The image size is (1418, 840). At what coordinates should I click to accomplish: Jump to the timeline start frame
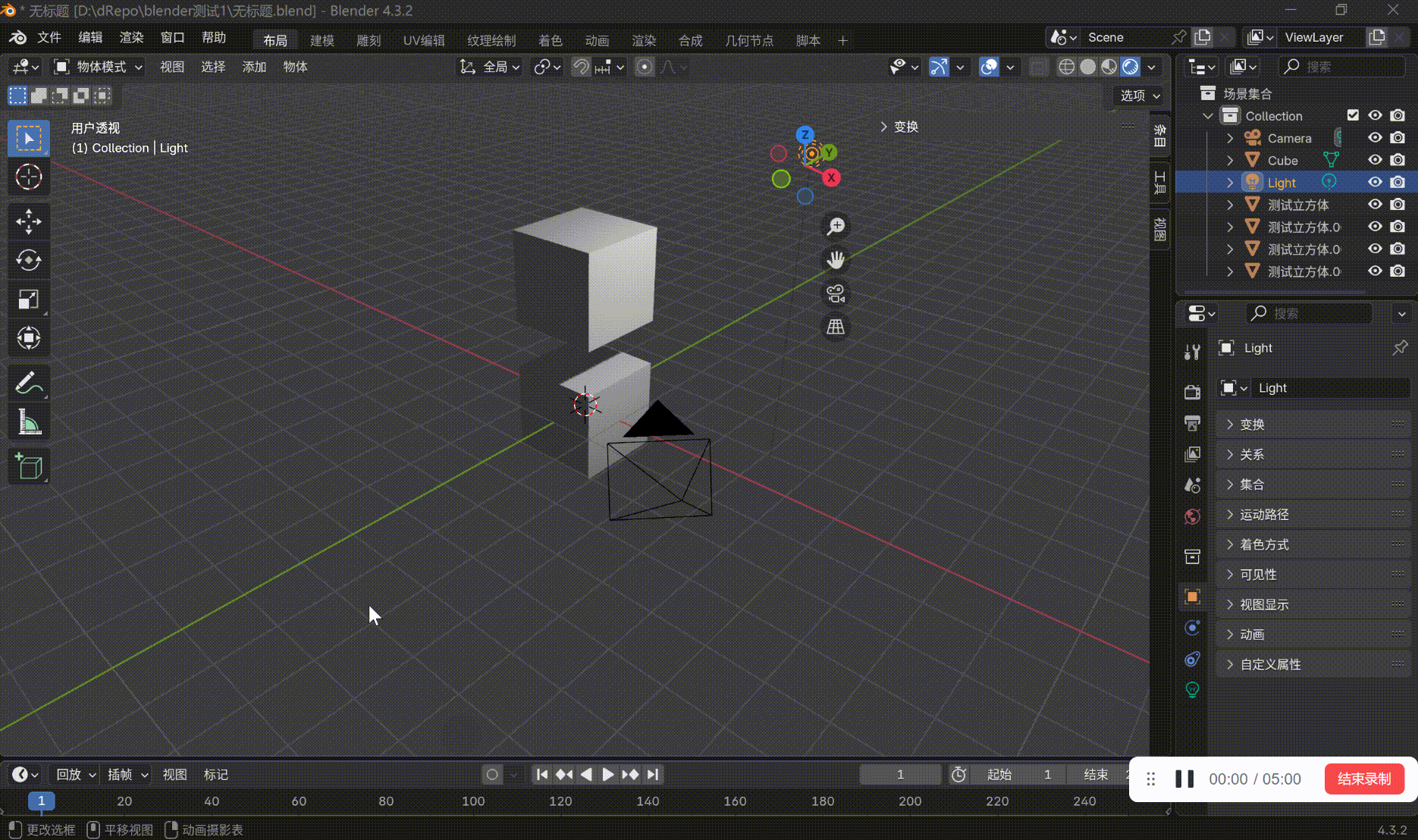pos(541,774)
